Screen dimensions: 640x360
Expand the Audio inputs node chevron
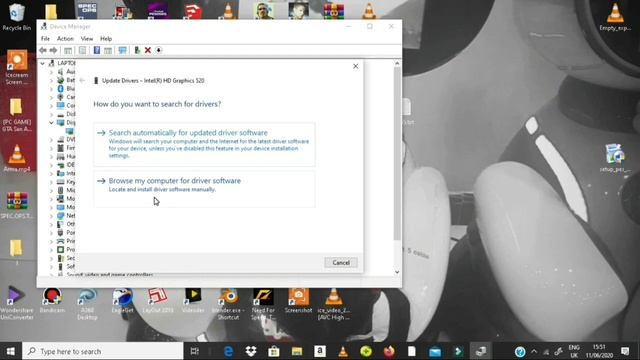[x=51, y=72]
